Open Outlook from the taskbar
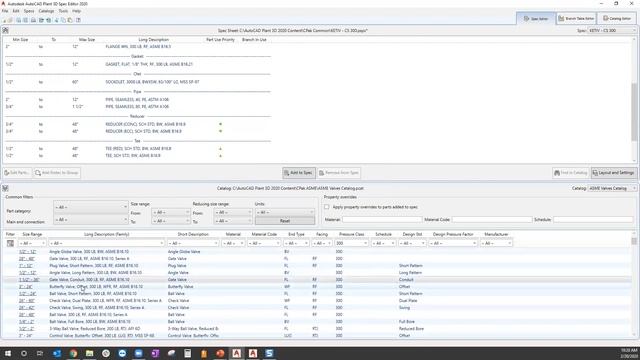640x360 pixels. coord(57,353)
